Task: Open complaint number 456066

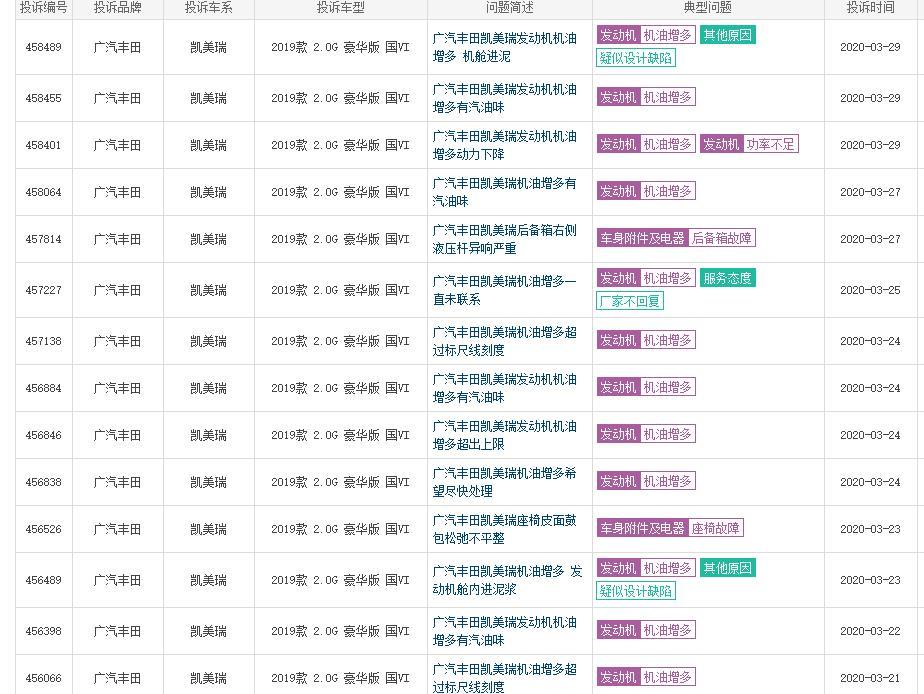Action: click(x=44, y=679)
